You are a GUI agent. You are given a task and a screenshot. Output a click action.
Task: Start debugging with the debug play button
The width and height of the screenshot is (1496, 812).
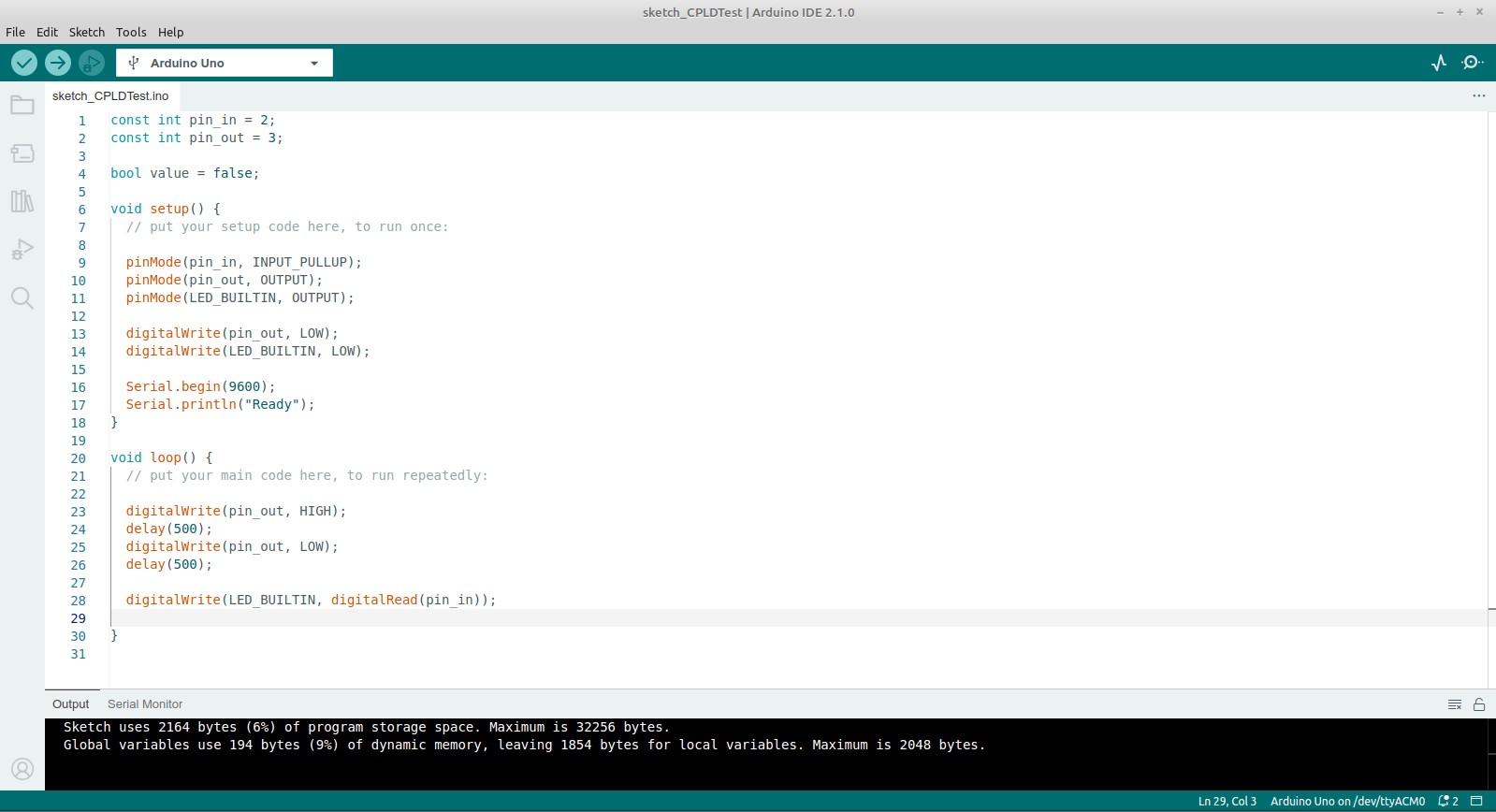click(91, 63)
